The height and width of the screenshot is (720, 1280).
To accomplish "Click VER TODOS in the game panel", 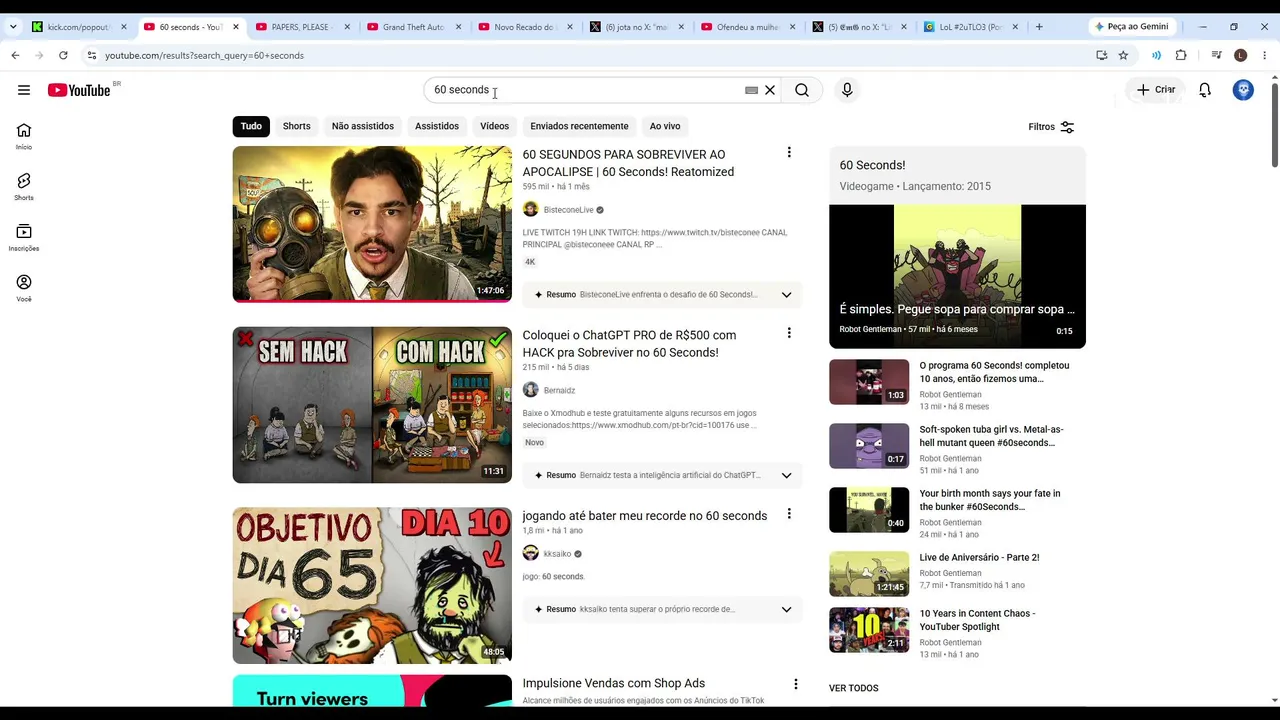I will click(854, 689).
